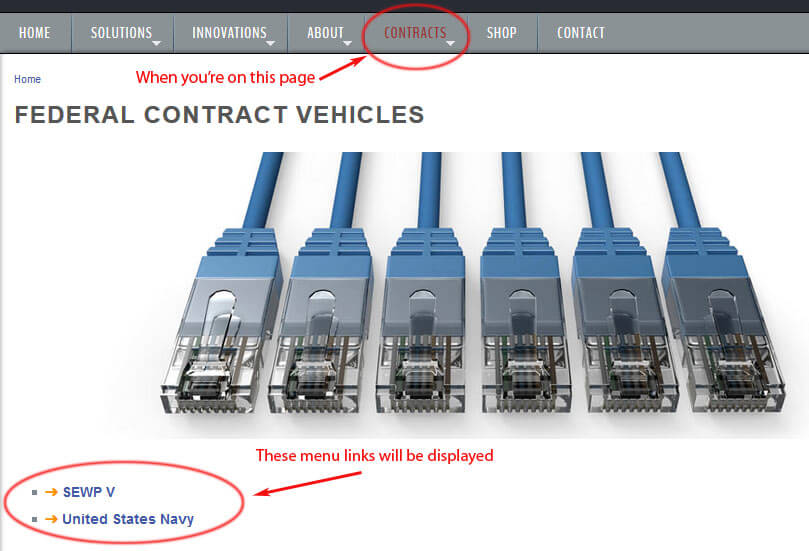Screen dimensions: 809x551
Task: Open the ABOUT navigation item
Action: pyautogui.click(x=325, y=33)
